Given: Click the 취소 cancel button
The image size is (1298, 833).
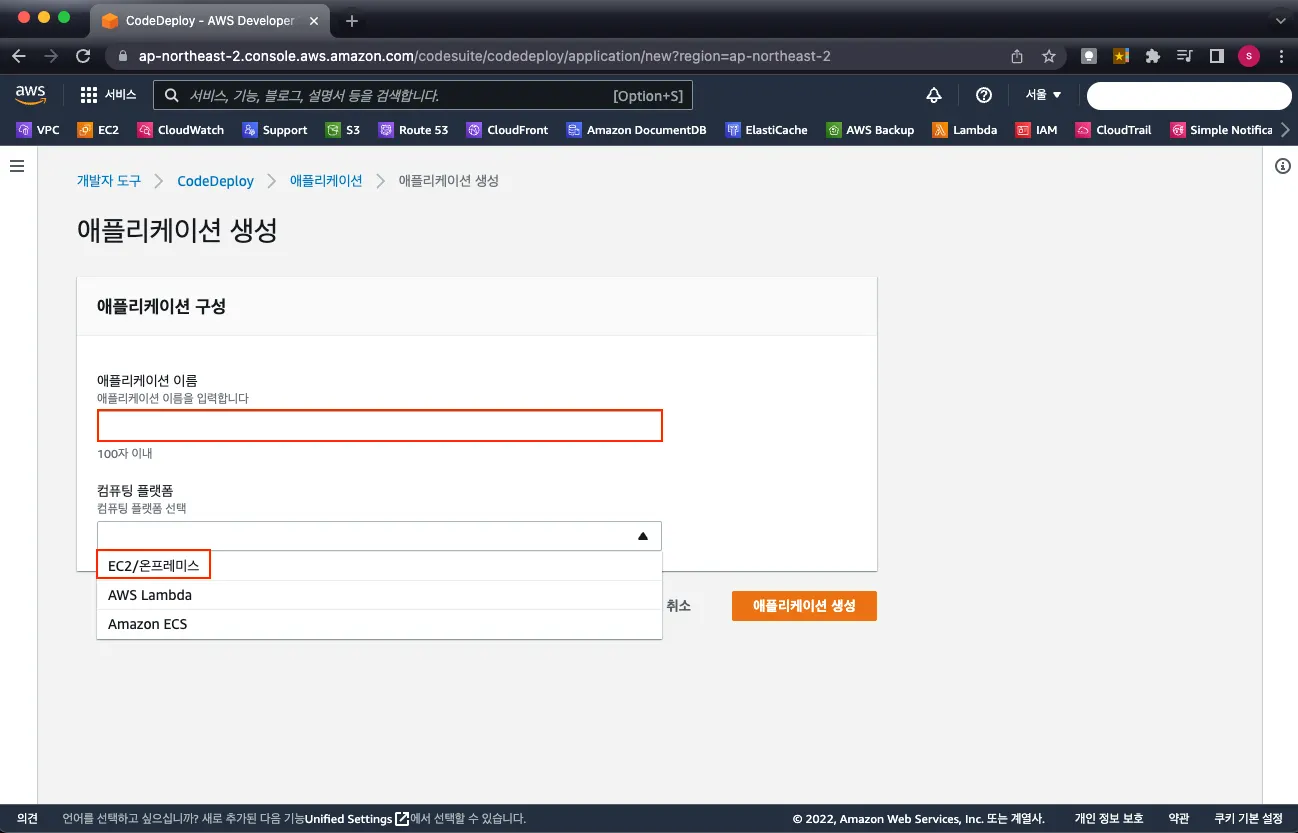Looking at the screenshot, I should pos(679,606).
